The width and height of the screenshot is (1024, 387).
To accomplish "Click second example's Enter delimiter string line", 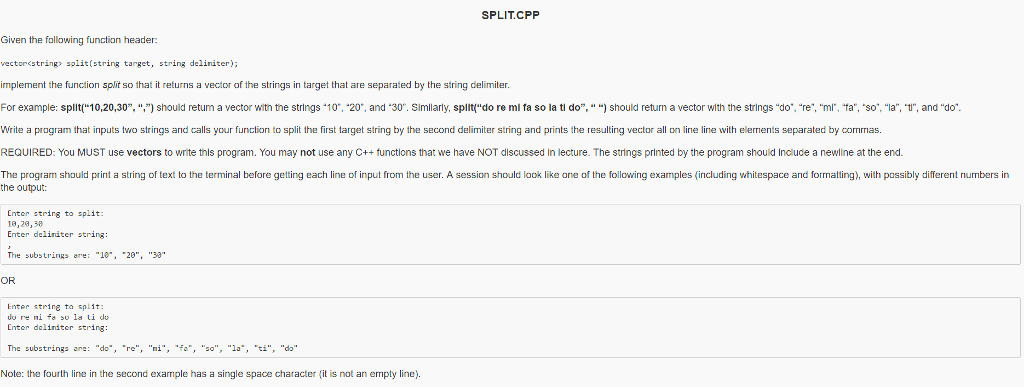I will click(x=57, y=328).
